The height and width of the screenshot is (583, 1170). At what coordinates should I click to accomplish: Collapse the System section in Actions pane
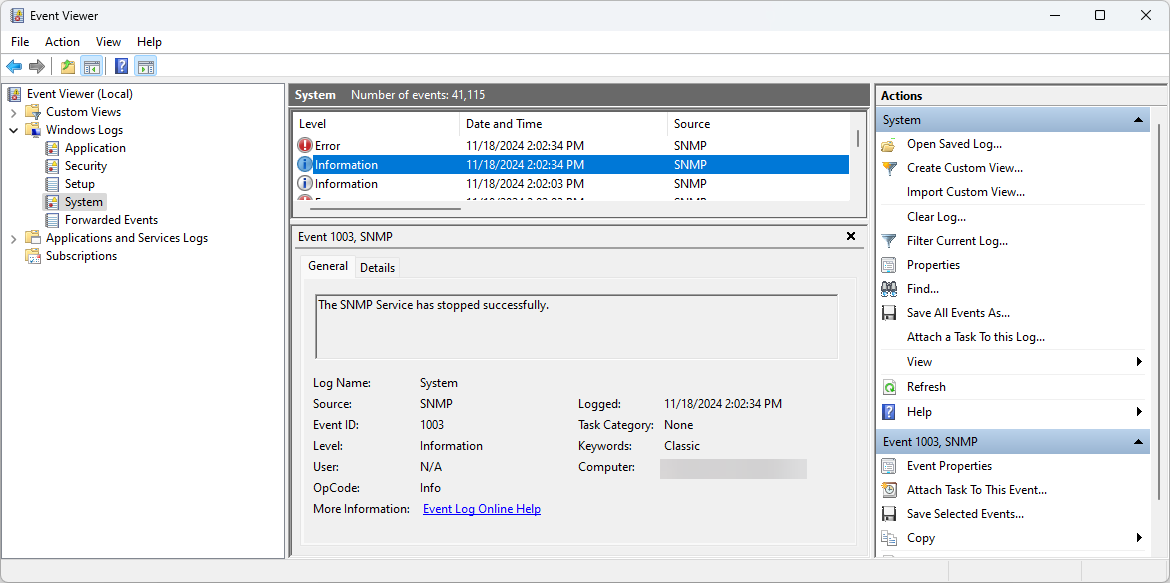(1138, 119)
